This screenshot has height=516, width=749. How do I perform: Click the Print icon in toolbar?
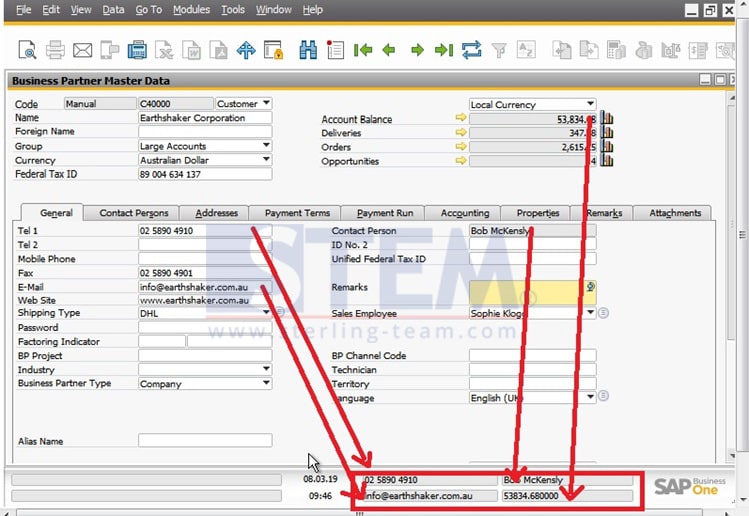point(55,50)
